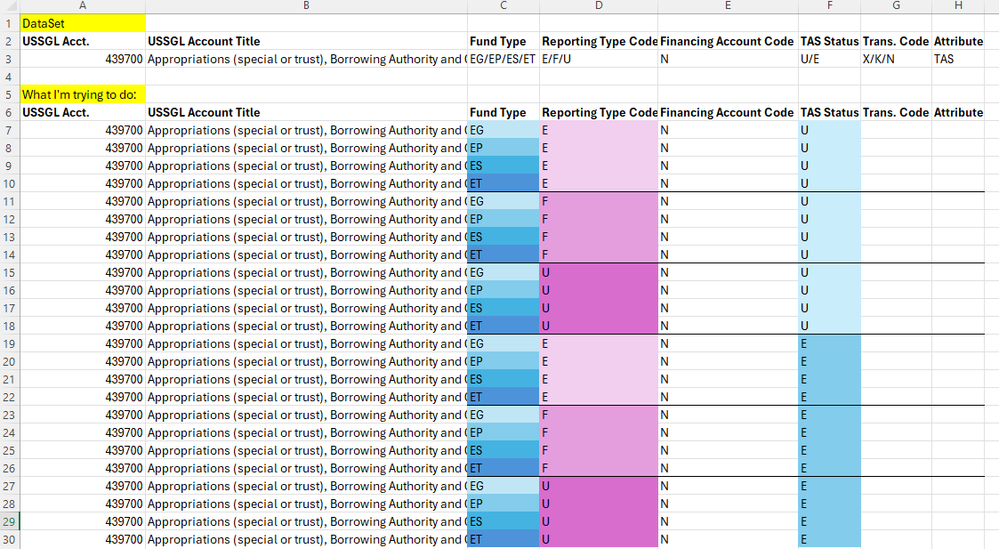
Task: Select TAS status E in row 30
Action: (x=830, y=539)
